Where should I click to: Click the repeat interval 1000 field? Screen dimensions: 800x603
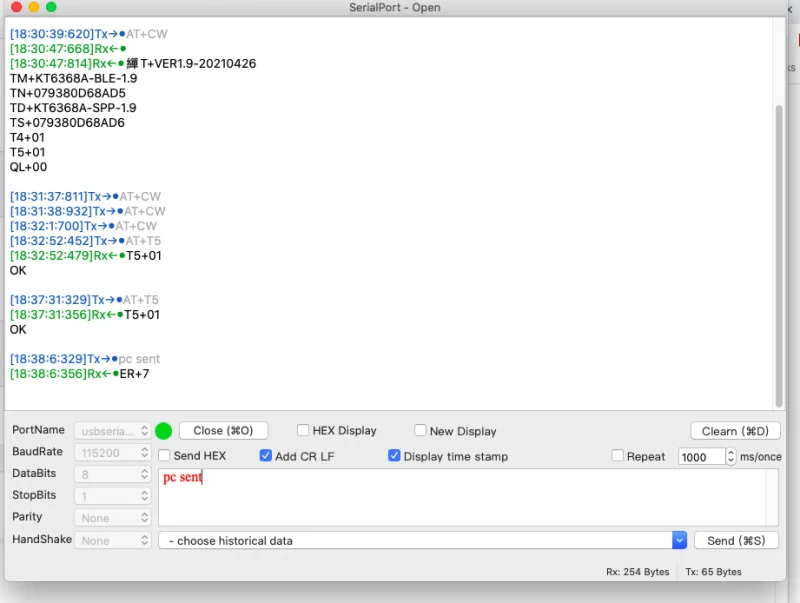click(x=701, y=457)
